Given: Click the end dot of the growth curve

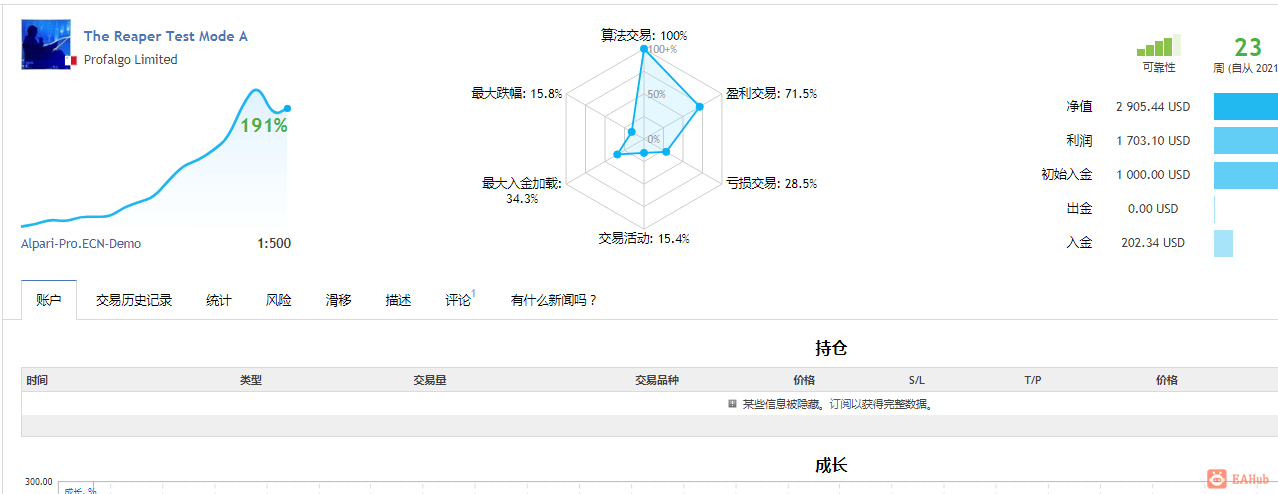Looking at the screenshot, I should [x=287, y=108].
